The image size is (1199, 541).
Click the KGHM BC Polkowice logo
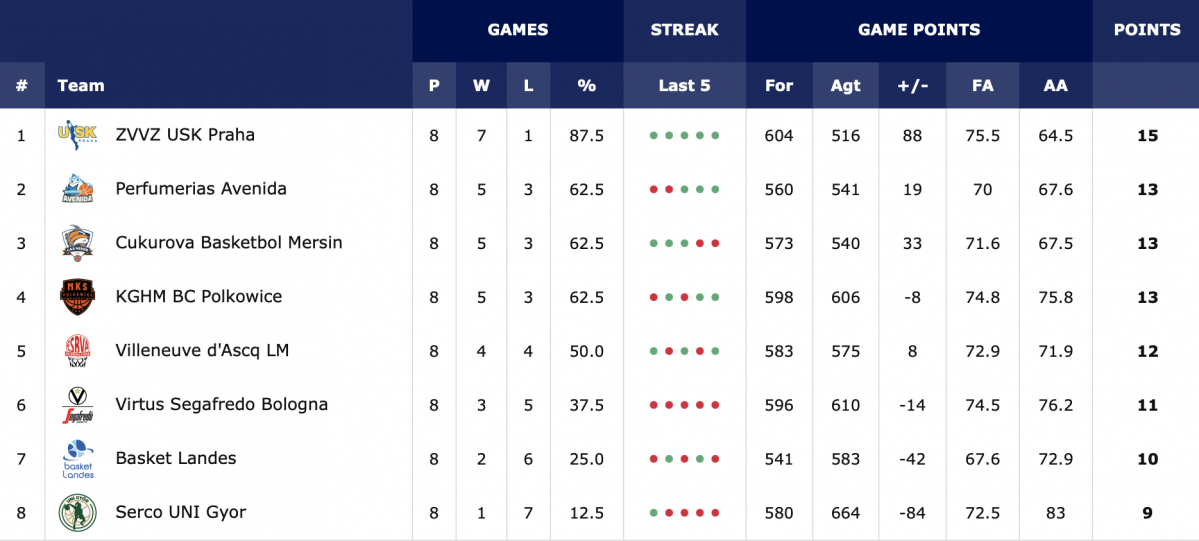(x=77, y=297)
